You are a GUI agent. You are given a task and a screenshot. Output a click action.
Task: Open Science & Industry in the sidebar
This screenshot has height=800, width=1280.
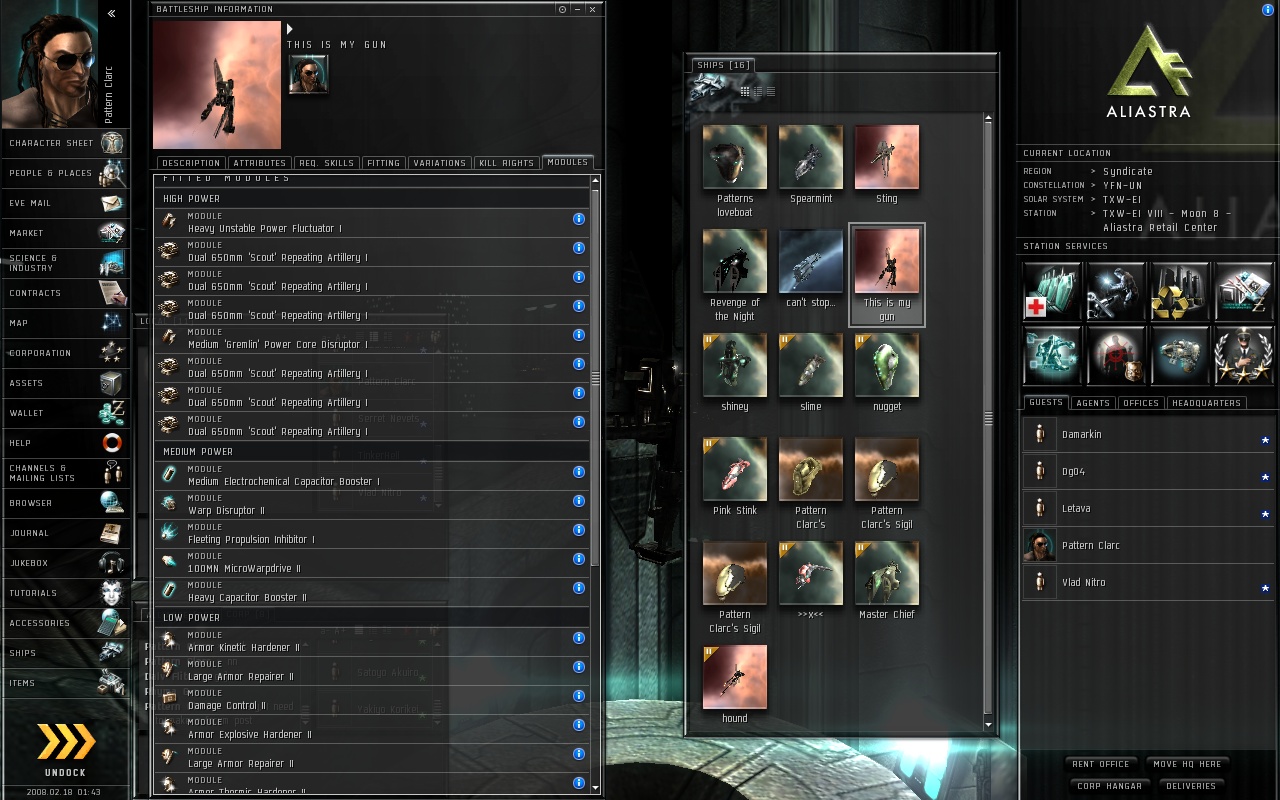(x=65, y=263)
